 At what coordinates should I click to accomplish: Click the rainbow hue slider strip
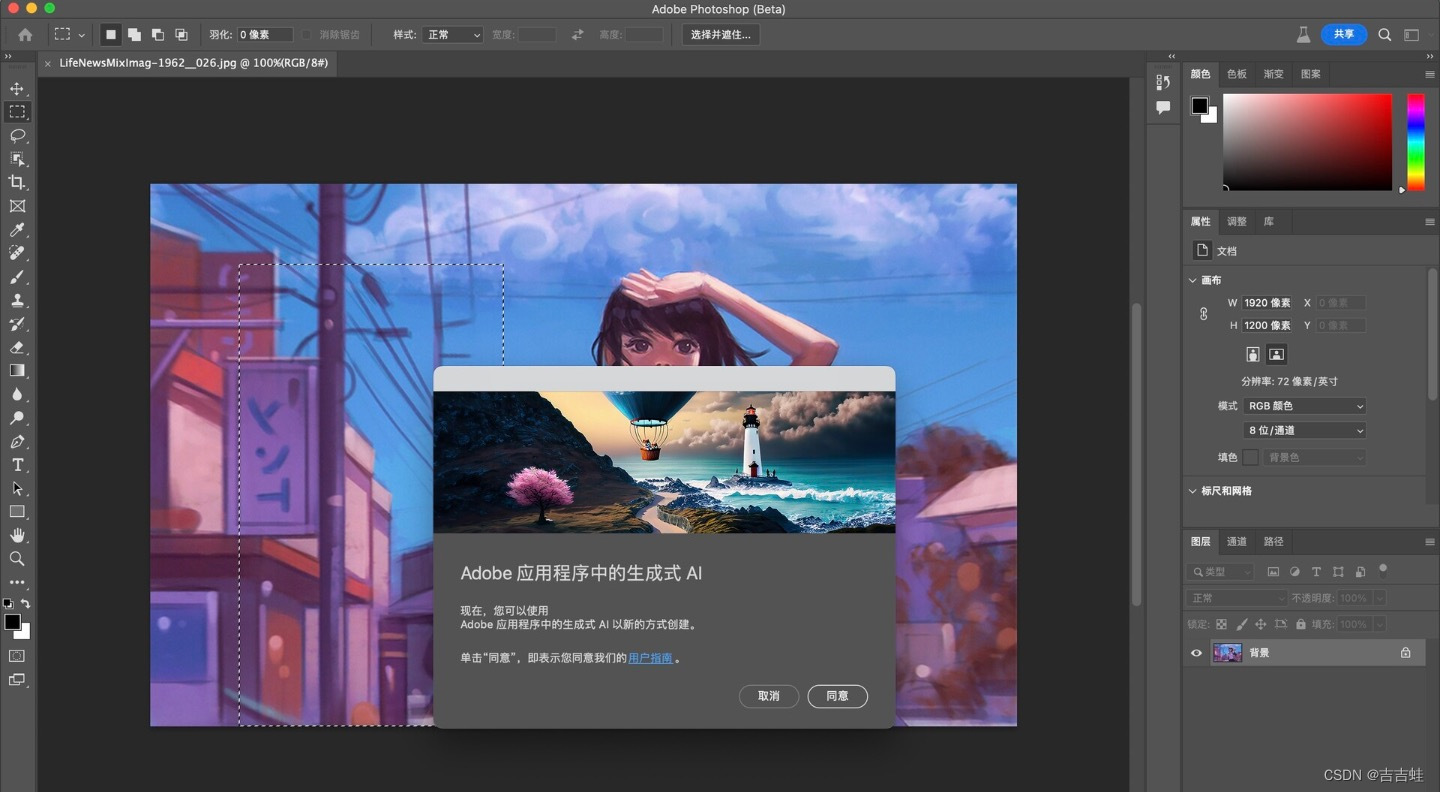1416,142
